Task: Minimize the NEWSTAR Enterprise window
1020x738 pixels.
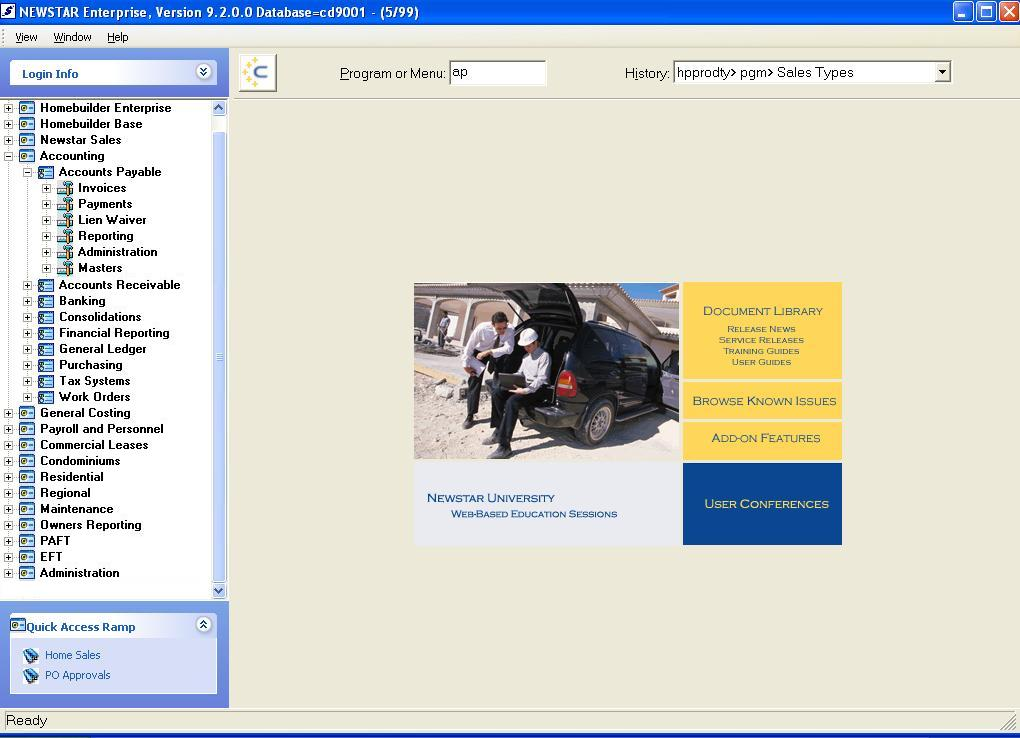Action: pyautogui.click(x=963, y=12)
